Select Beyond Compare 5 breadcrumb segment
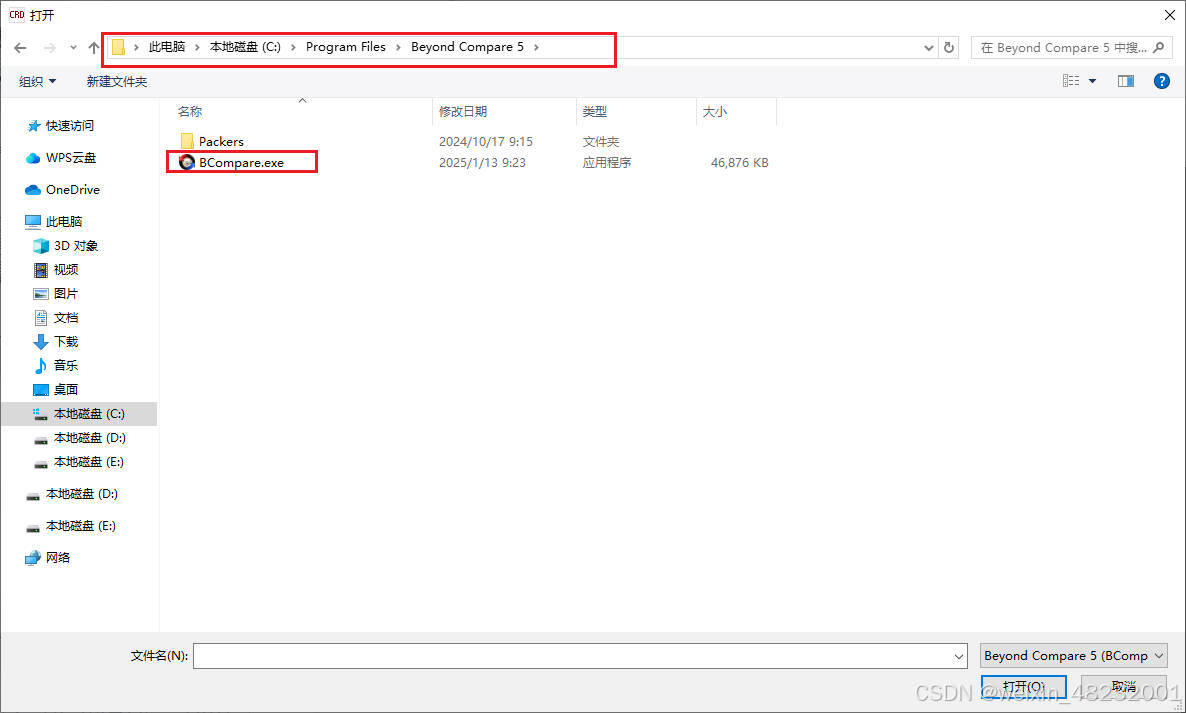The image size is (1186, 713). coord(467,47)
